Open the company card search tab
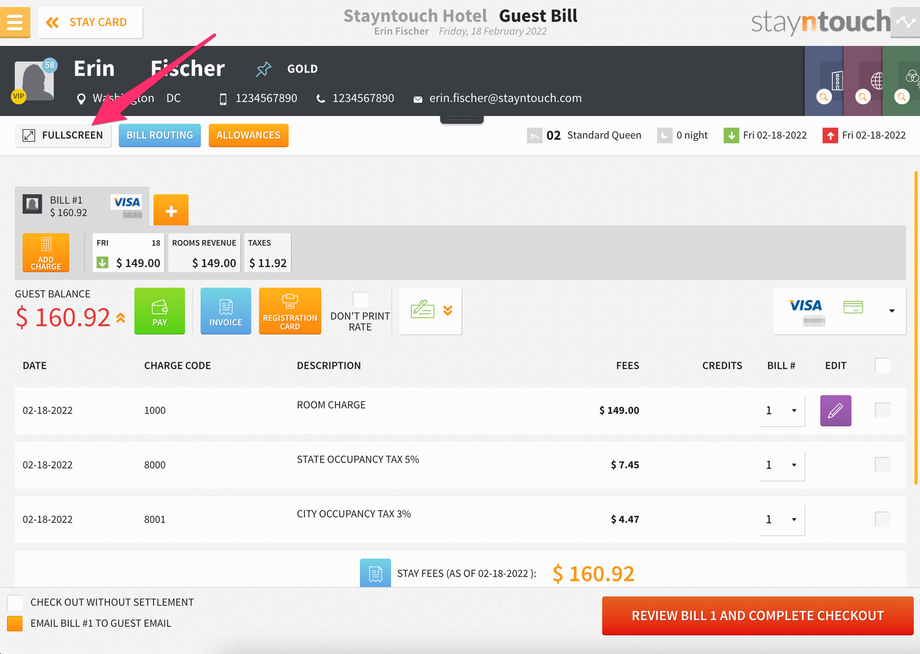Image resolution: width=920 pixels, height=654 pixels. click(824, 81)
